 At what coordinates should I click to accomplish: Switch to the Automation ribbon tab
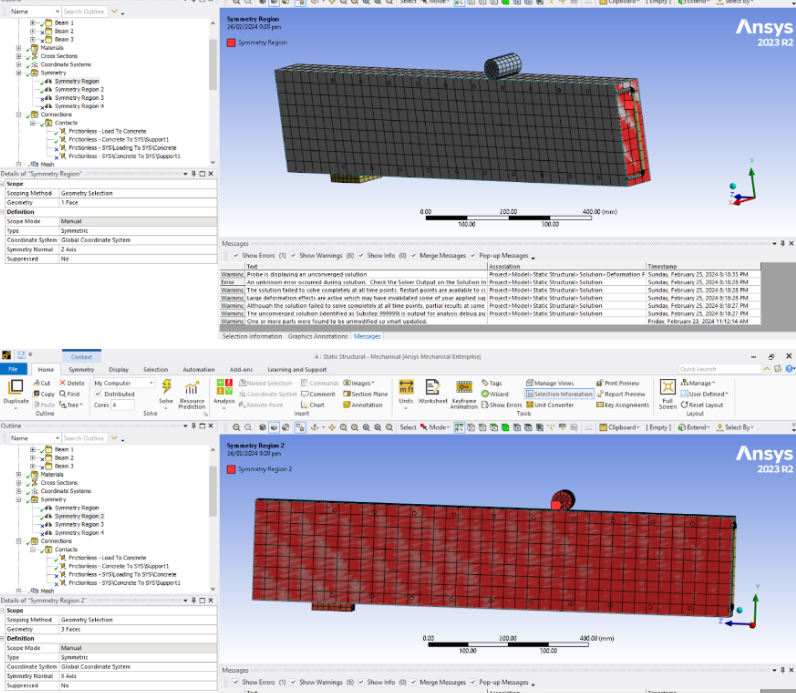198,370
